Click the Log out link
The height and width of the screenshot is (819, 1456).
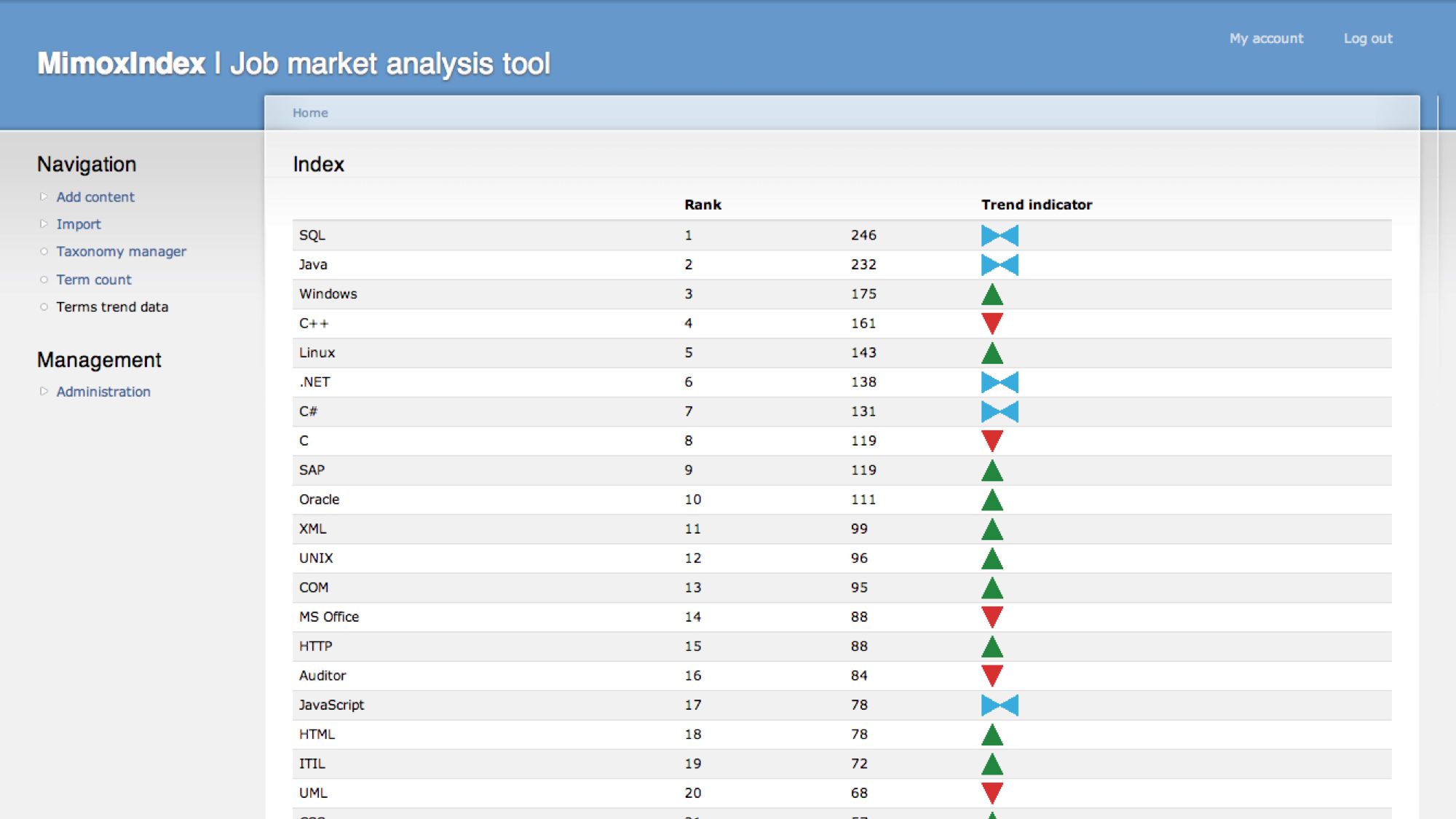coord(1367,39)
